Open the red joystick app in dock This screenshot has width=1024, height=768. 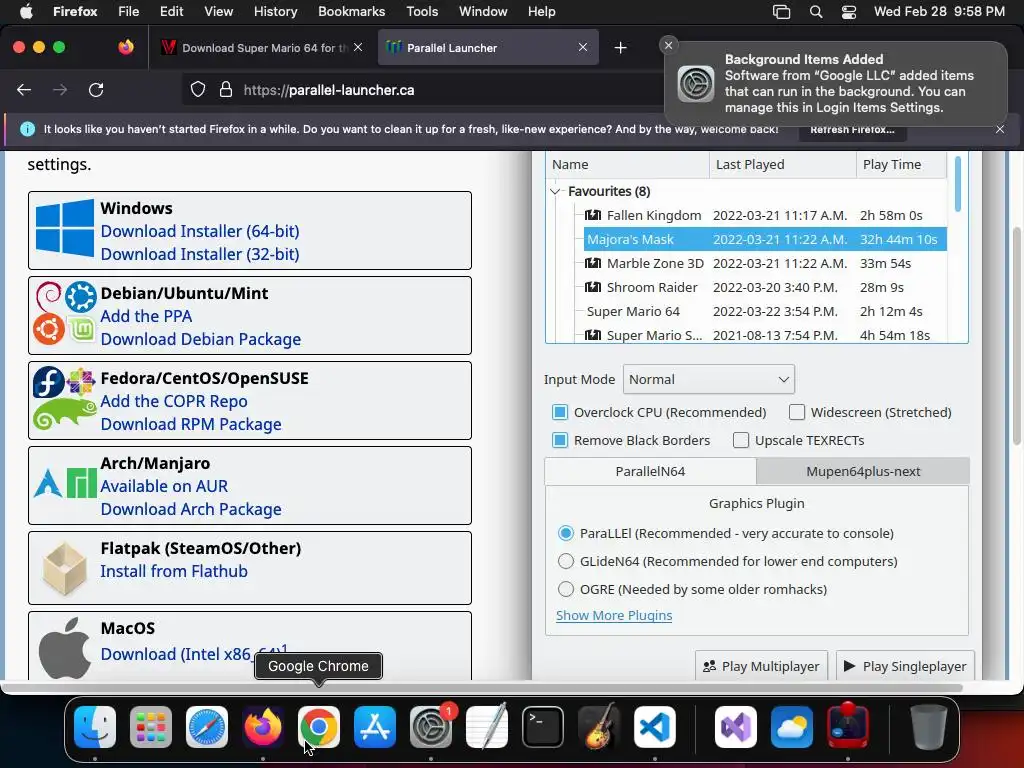(848, 726)
